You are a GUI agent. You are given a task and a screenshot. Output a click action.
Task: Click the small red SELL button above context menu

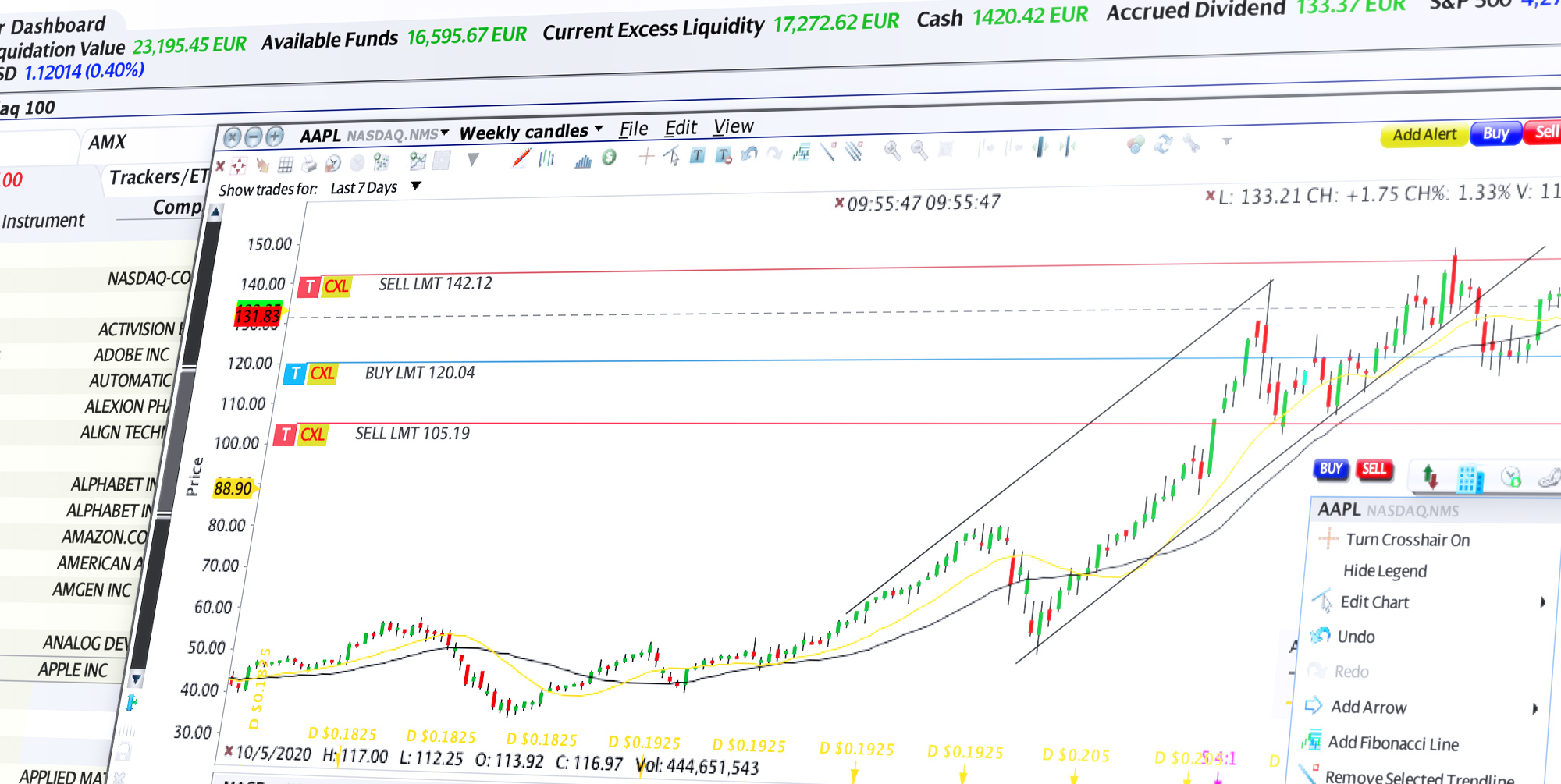coord(1374,469)
